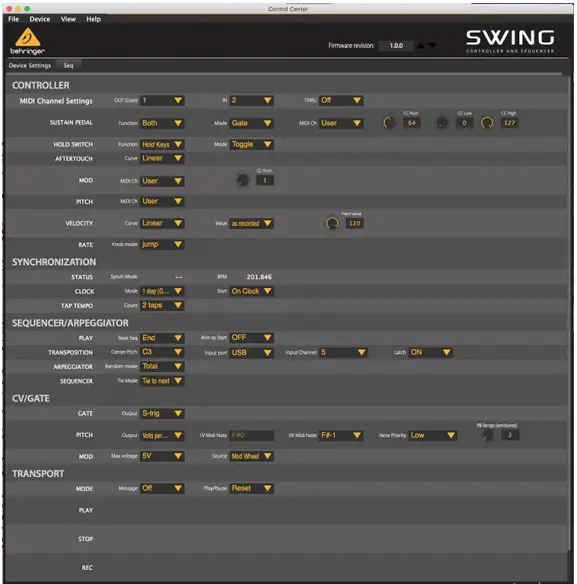Open the View menu

pos(68,19)
